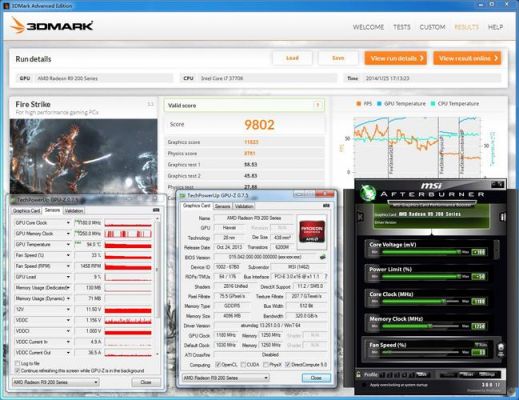
Task: Click the Afterburner window minimize/close controls
Action: click(497, 184)
